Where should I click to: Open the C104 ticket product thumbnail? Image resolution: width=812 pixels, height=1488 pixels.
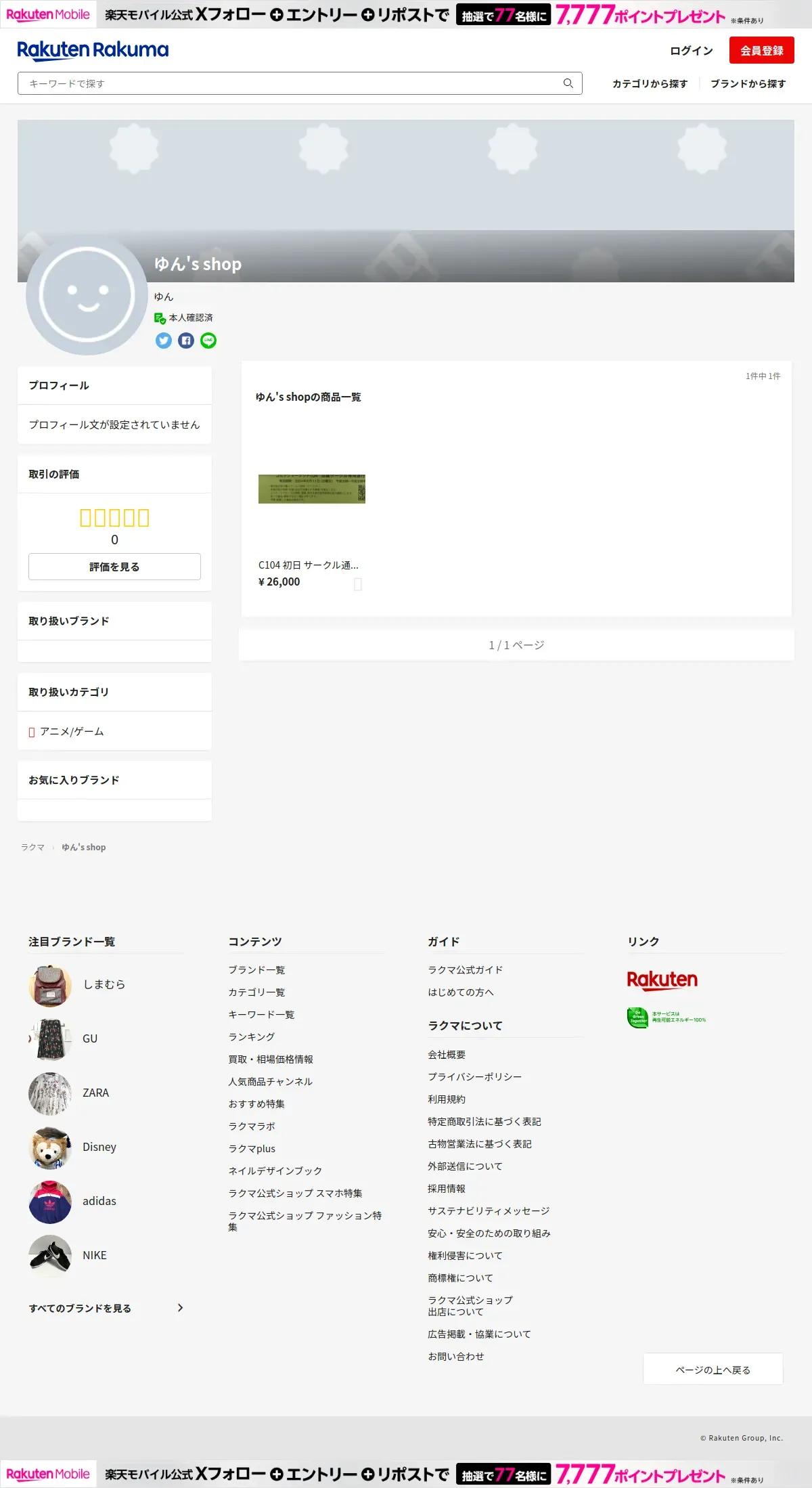312,489
